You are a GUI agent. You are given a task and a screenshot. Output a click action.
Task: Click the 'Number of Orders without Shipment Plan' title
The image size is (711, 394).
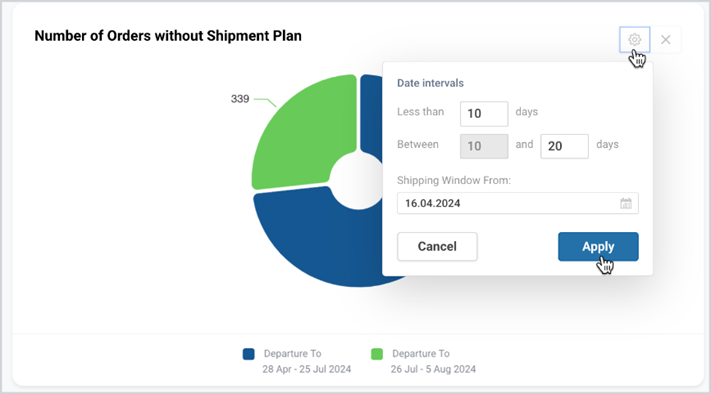pyautogui.click(x=168, y=36)
